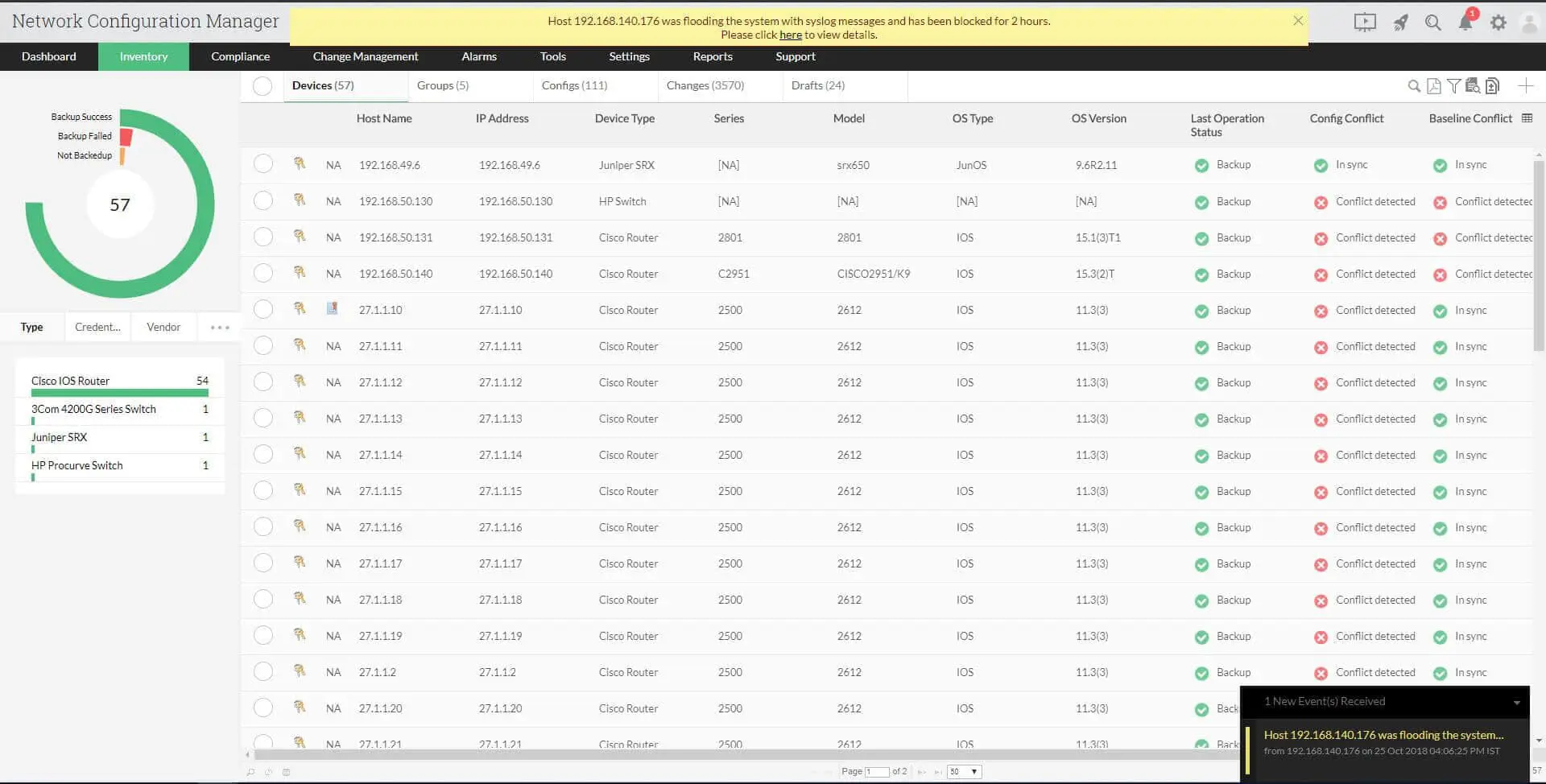The width and height of the screenshot is (1546, 784).
Task: Click the video demo icon in header
Action: pyautogui.click(x=1364, y=22)
